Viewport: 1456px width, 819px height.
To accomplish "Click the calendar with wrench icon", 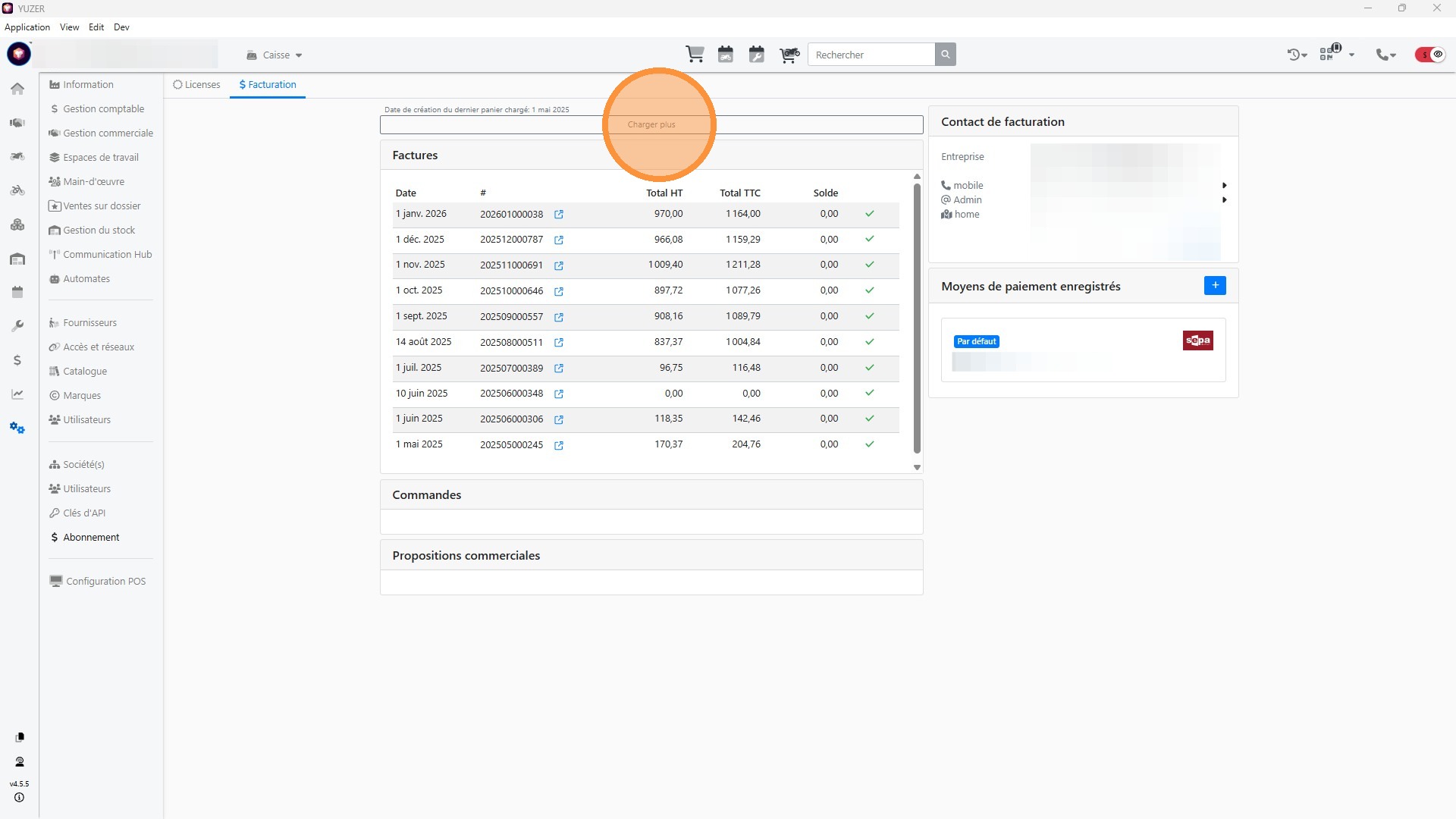I will (x=756, y=55).
